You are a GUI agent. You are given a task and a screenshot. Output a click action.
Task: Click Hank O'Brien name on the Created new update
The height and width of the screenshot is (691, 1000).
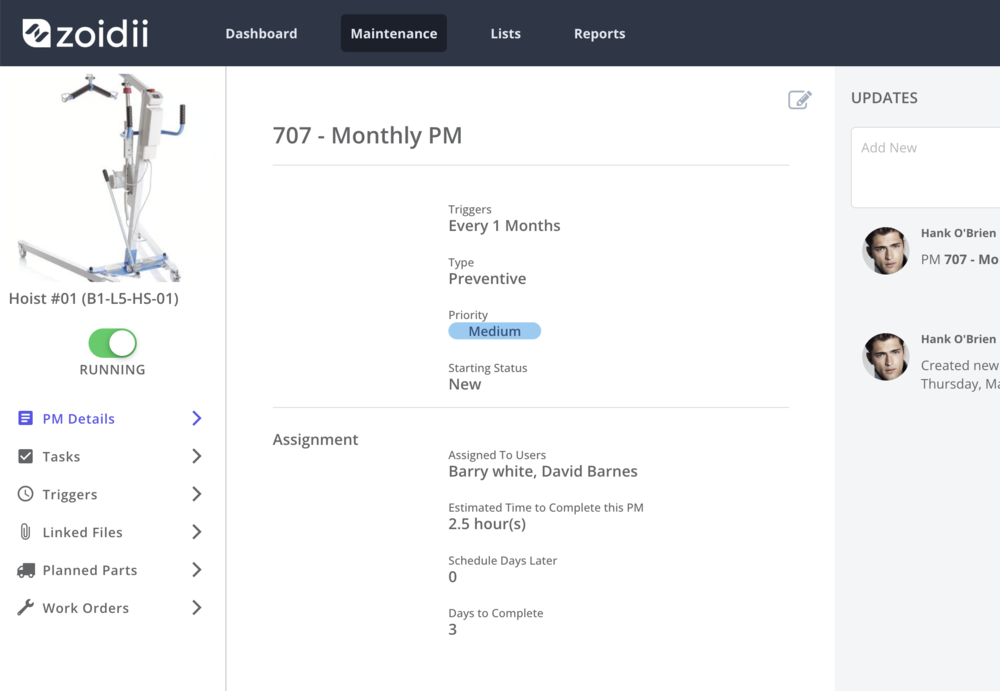click(x=958, y=339)
